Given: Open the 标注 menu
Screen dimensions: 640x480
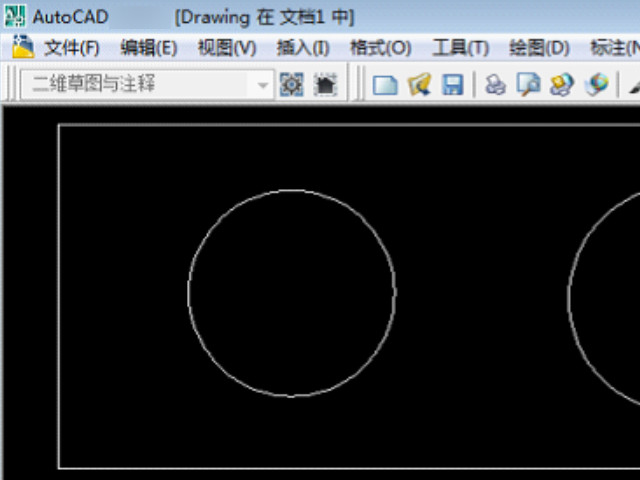Looking at the screenshot, I should [x=616, y=48].
